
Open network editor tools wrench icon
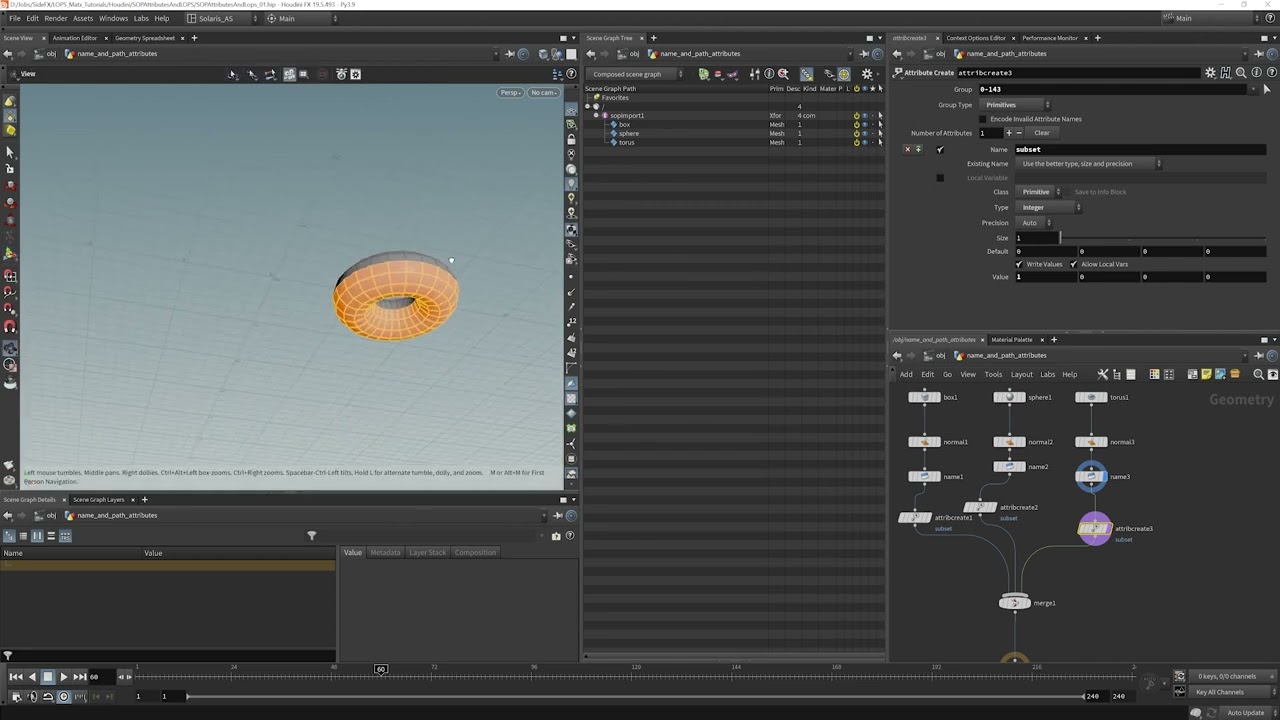pos(1103,375)
